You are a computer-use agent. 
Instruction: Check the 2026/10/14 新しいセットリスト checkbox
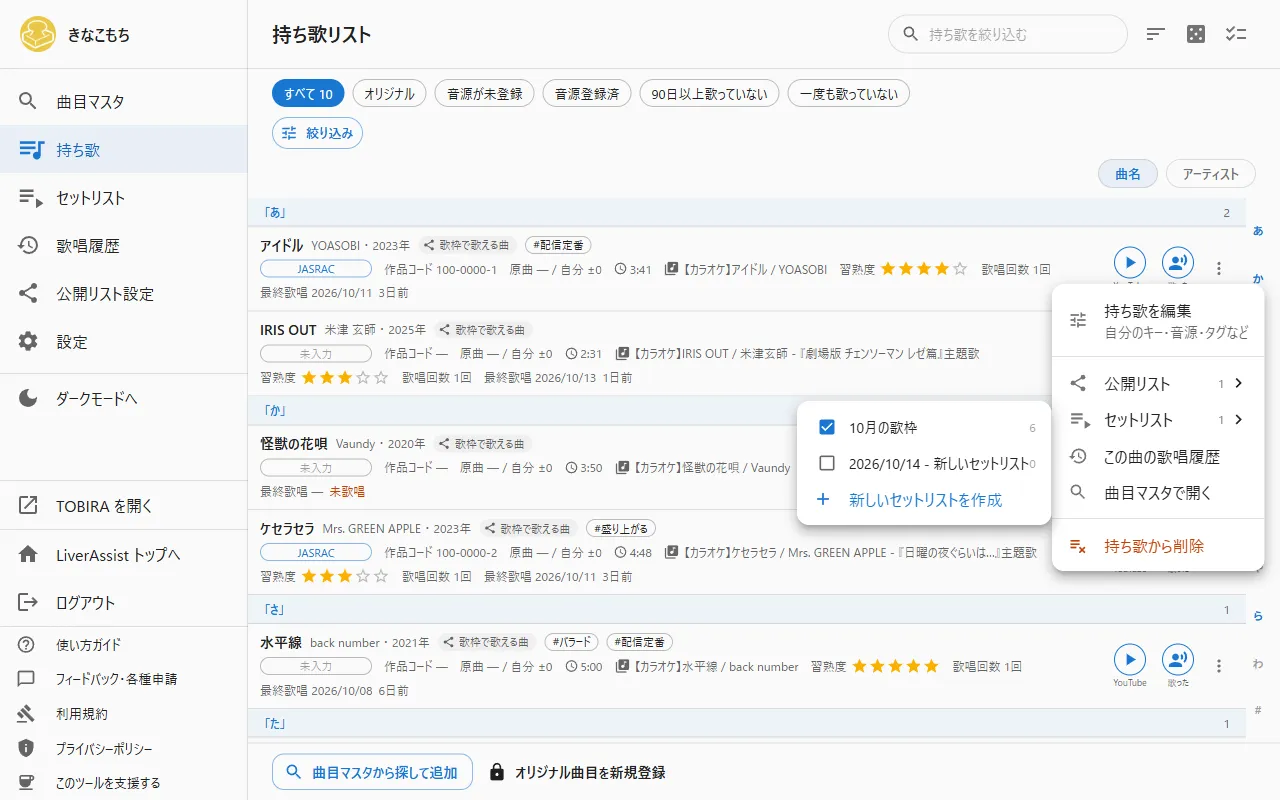pos(827,463)
